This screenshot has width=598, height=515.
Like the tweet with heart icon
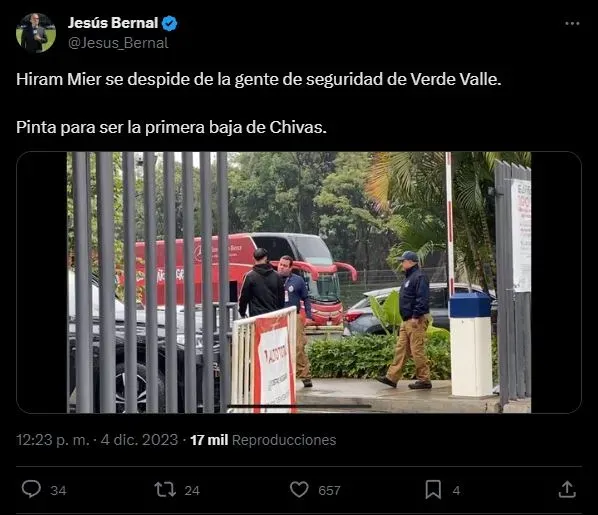coord(299,489)
